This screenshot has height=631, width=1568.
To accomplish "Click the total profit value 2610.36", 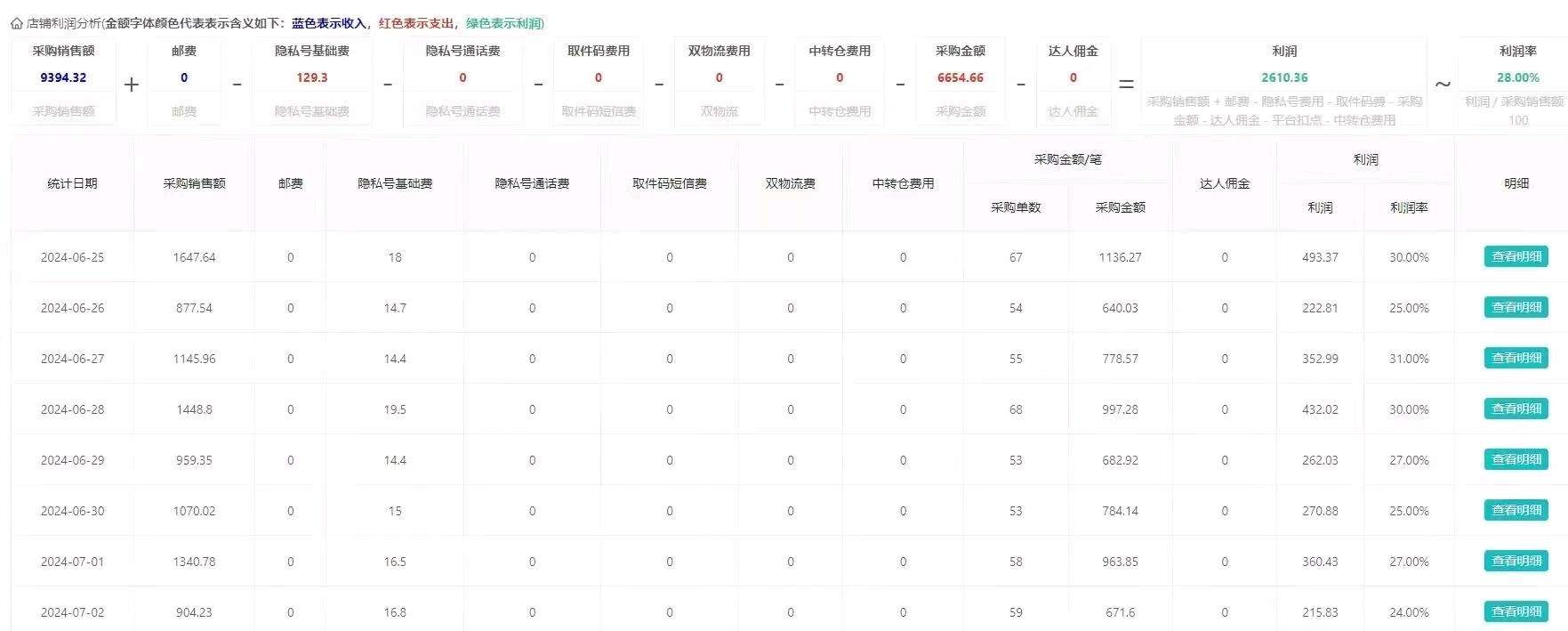I will coord(1284,77).
